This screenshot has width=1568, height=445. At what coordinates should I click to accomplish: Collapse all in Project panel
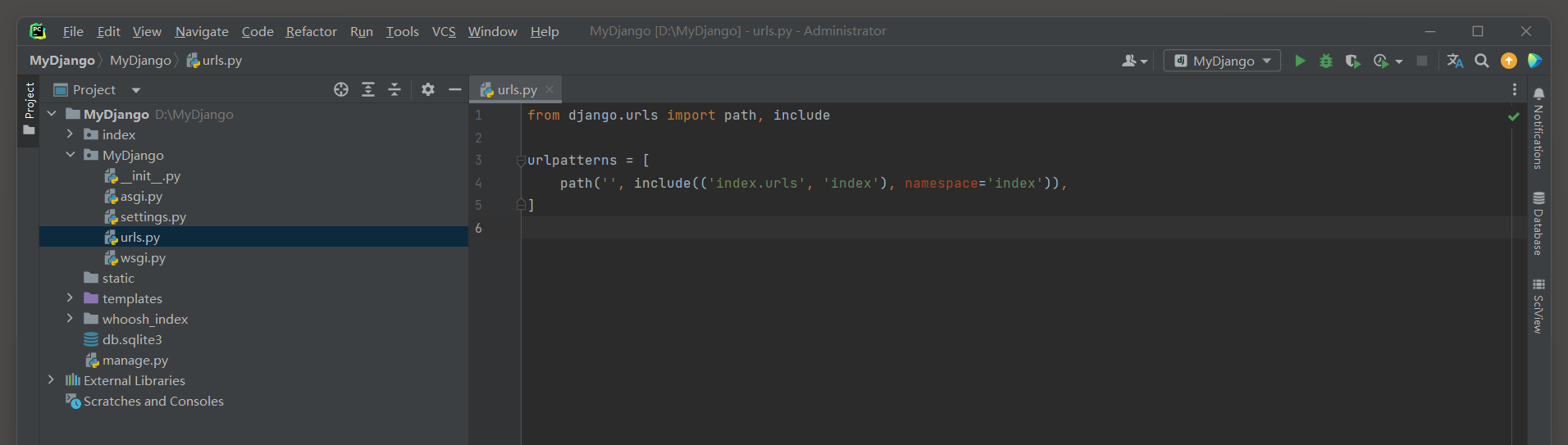394,89
